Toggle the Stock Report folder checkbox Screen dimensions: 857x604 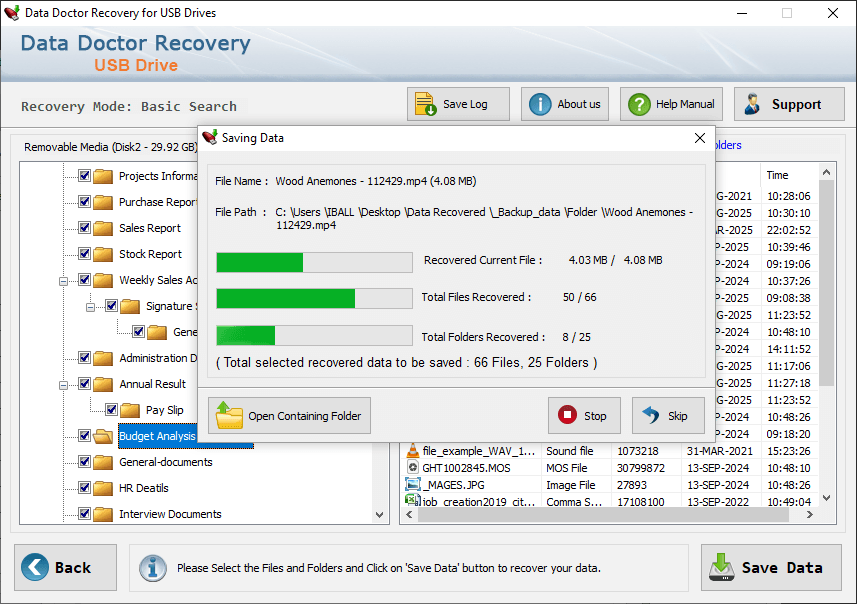tap(84, 254)
